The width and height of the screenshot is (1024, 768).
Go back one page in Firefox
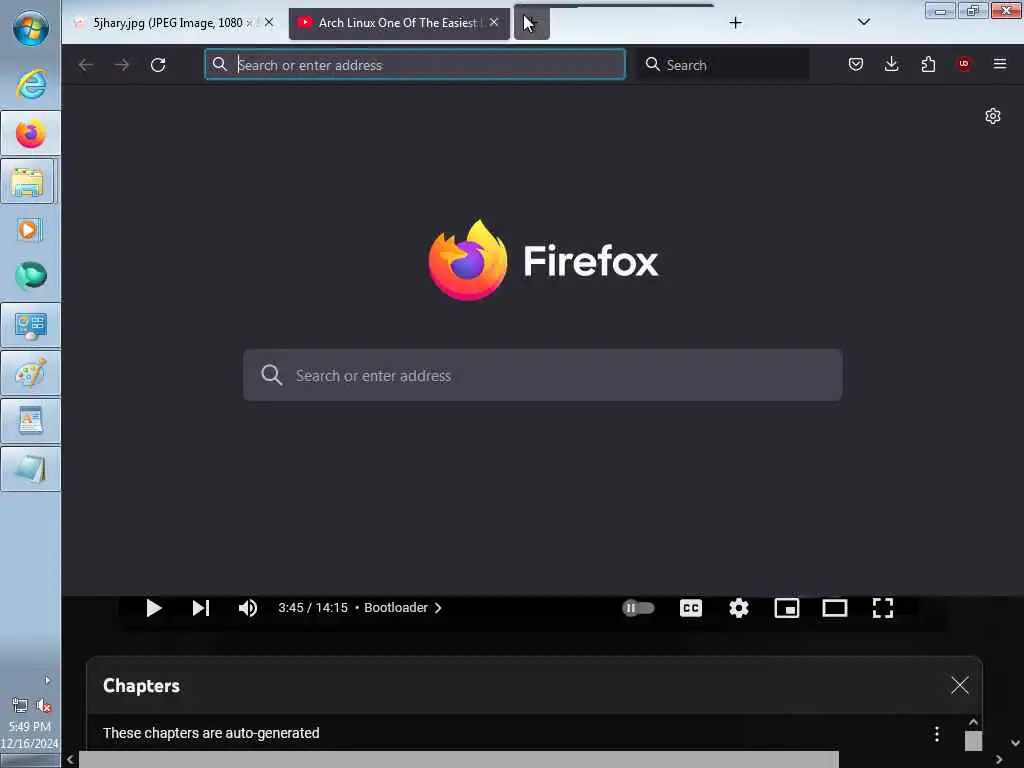(x=86, y=65)
